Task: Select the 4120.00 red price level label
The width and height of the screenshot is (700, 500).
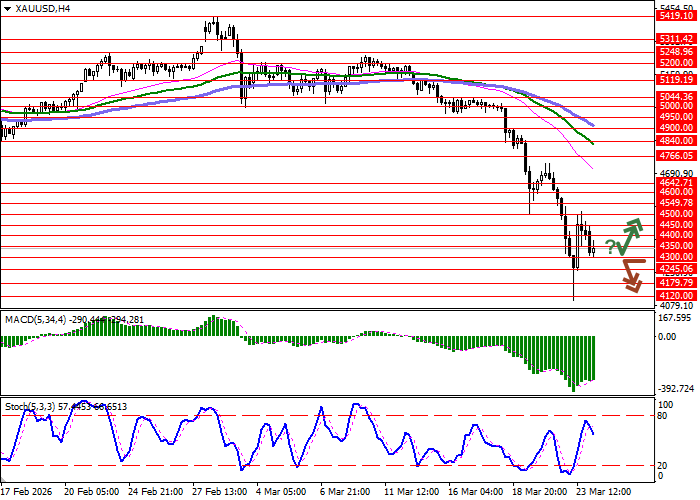Action: coord(672,296)
